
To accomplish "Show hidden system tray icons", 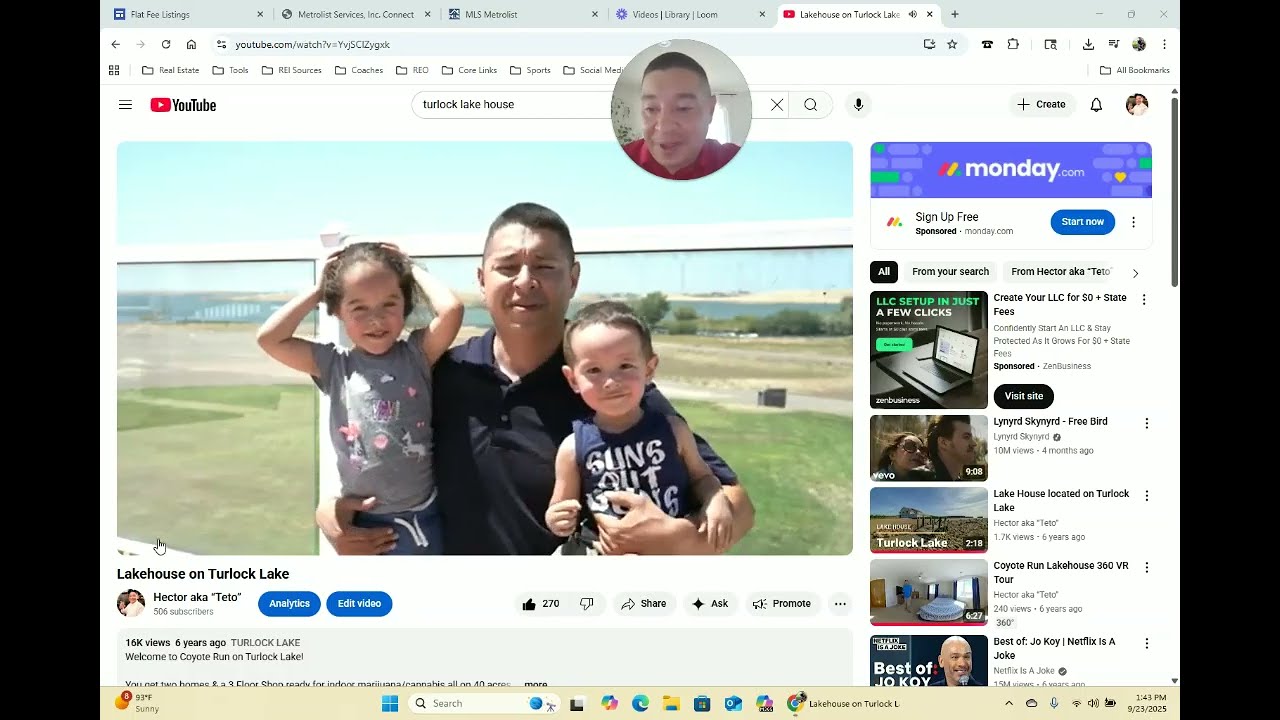I will pos(1008,703).
